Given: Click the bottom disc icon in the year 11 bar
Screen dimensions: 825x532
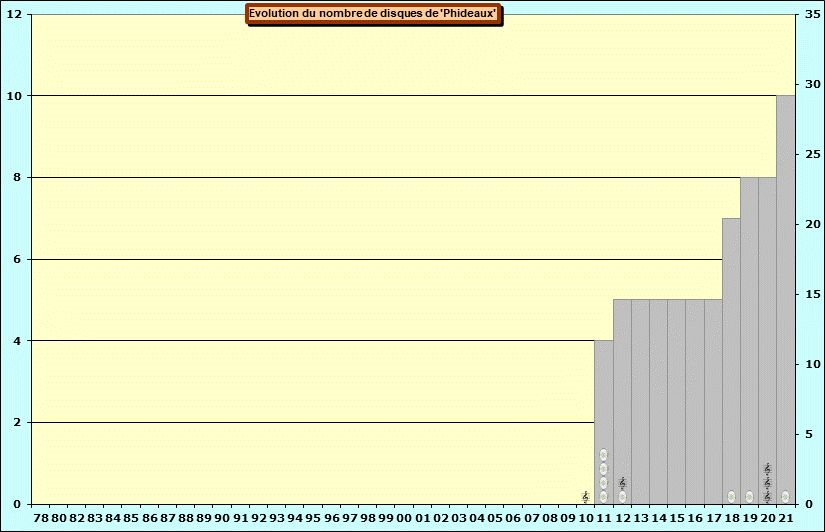Looking at the screenshot, I should pos(603,497).
